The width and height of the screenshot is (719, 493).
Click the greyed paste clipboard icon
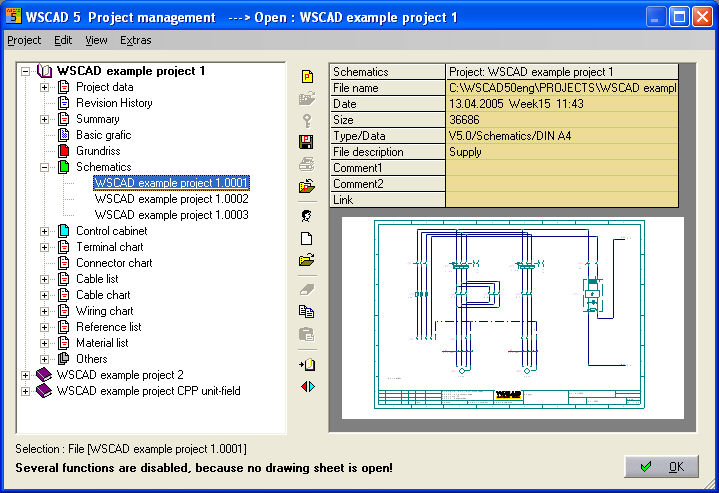(307, 334)
